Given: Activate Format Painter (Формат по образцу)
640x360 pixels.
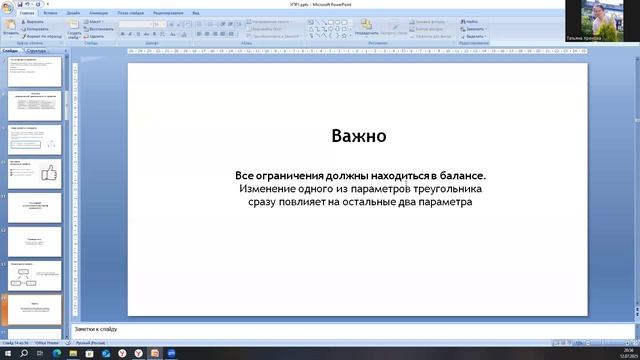Looking at the screenshot, I should click(42, 36).
